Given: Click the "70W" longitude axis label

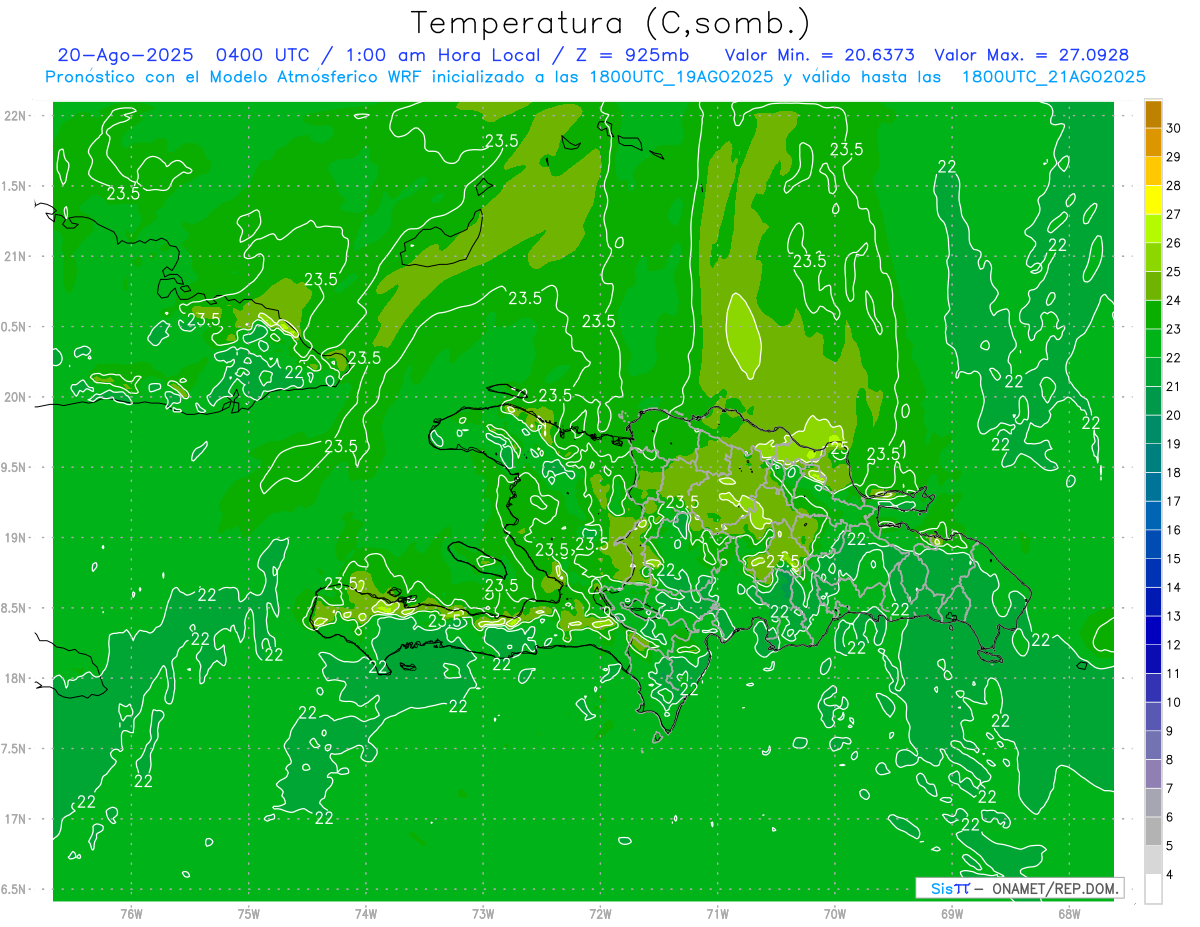Looking at the screenshot, I should 835,914.
